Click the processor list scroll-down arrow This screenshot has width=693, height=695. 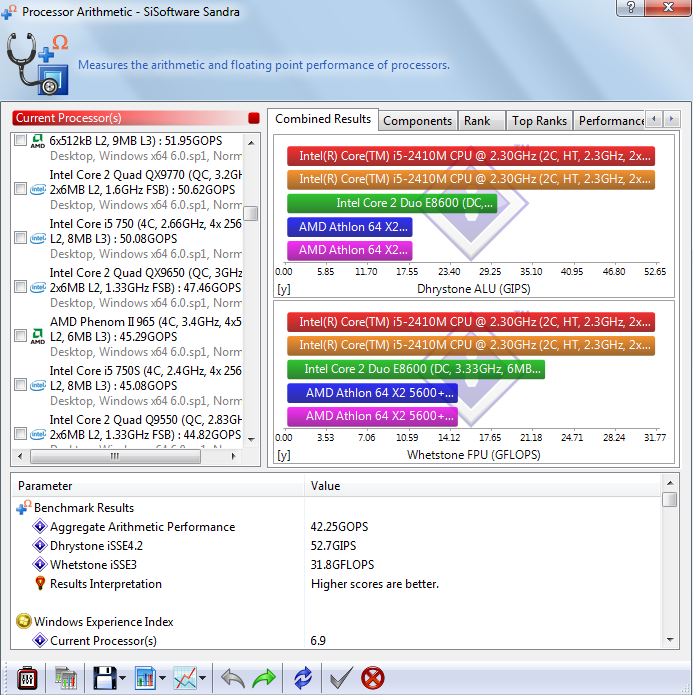(251, 440)
